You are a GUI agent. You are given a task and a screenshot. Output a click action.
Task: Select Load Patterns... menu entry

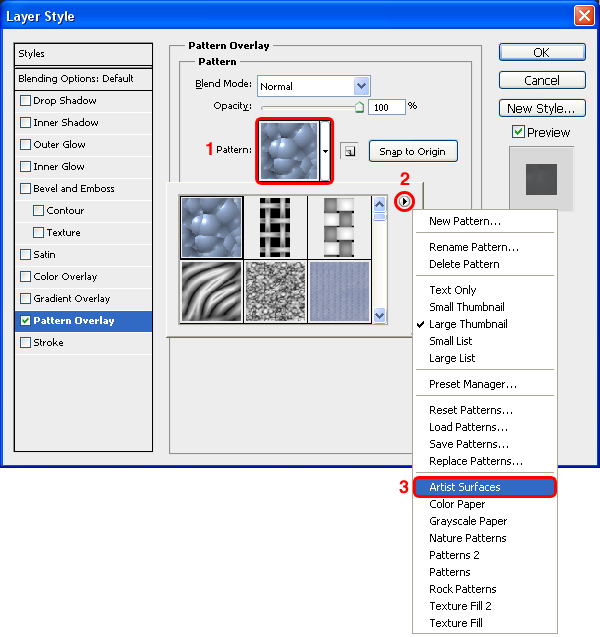click(469, 427)
